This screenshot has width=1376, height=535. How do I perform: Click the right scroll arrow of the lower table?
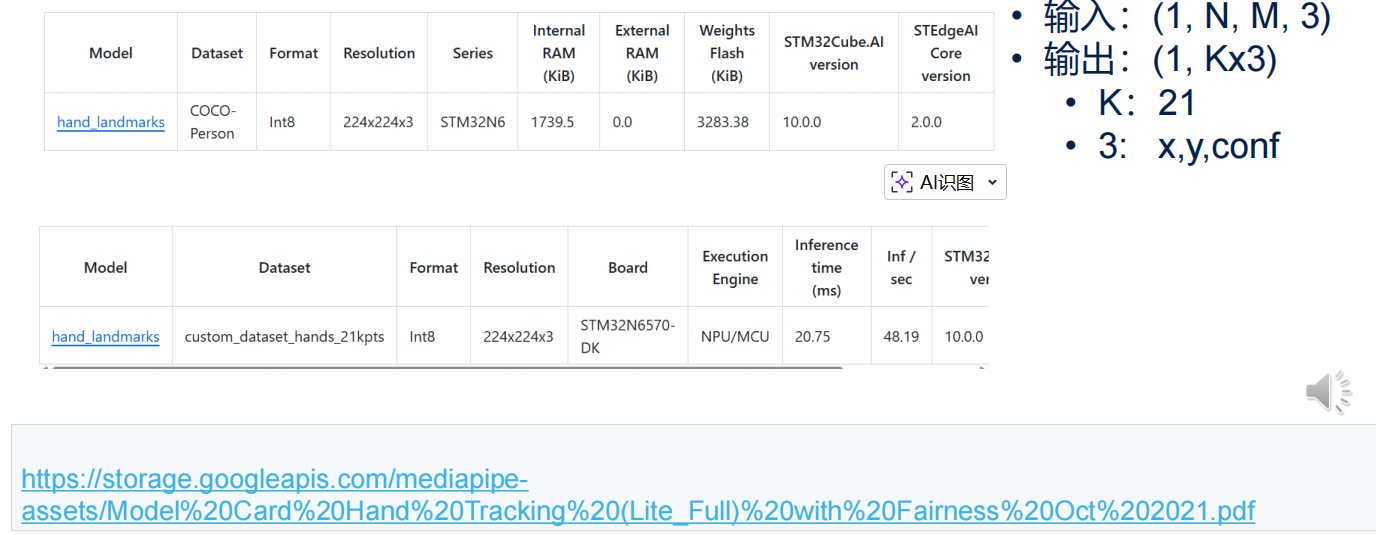984,368
